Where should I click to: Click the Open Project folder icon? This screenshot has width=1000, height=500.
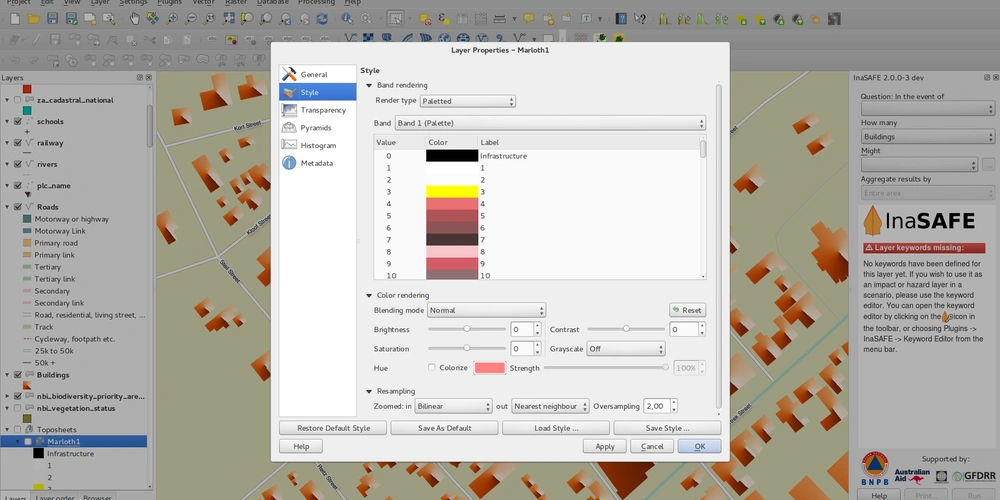[x=34, y=19]
